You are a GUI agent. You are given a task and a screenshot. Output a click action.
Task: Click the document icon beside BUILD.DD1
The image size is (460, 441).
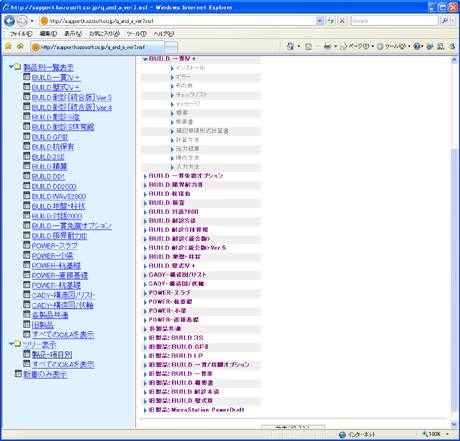pos(27,176)
